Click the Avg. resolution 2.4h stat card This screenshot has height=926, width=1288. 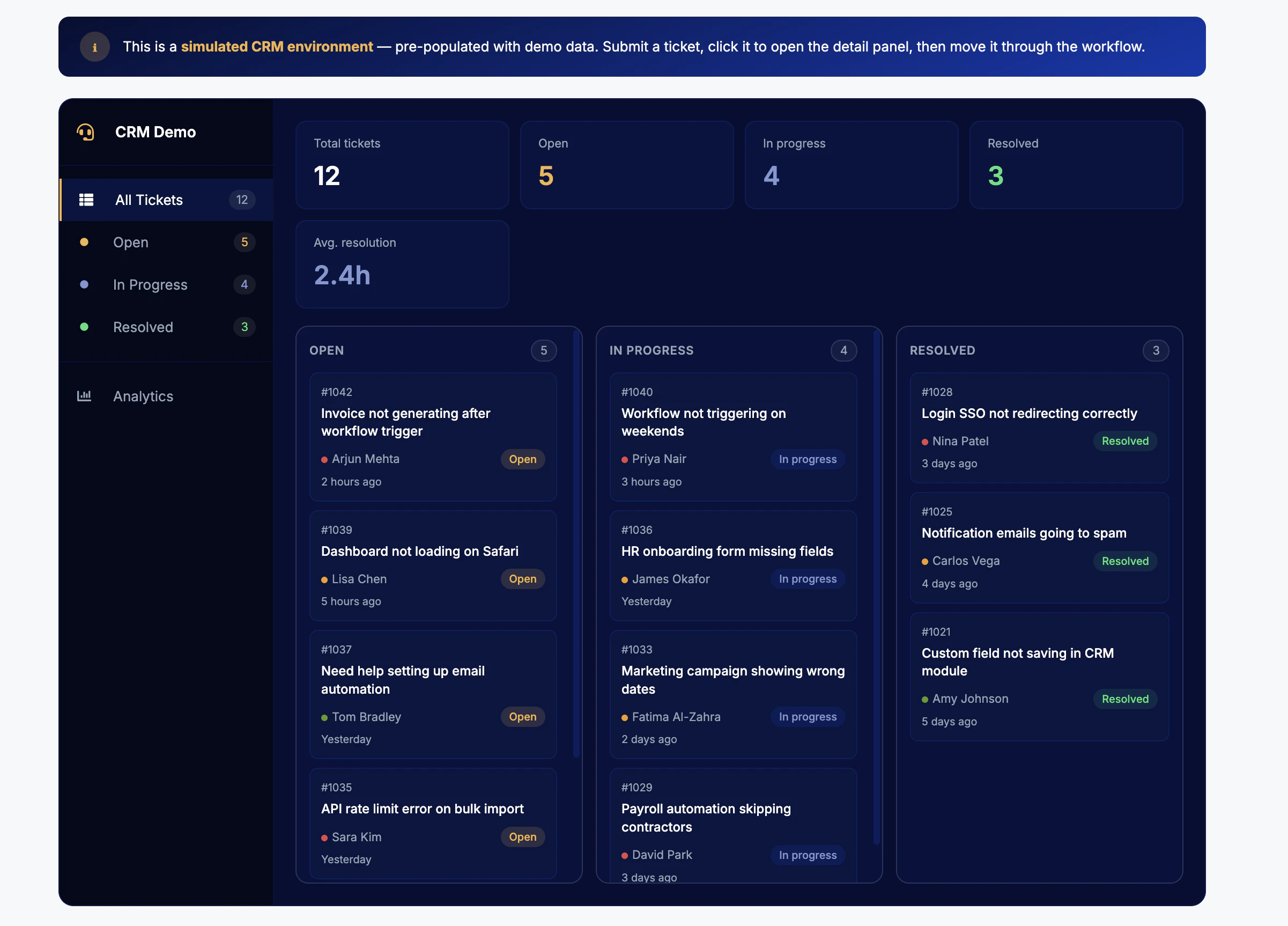[x=402, y=263]
